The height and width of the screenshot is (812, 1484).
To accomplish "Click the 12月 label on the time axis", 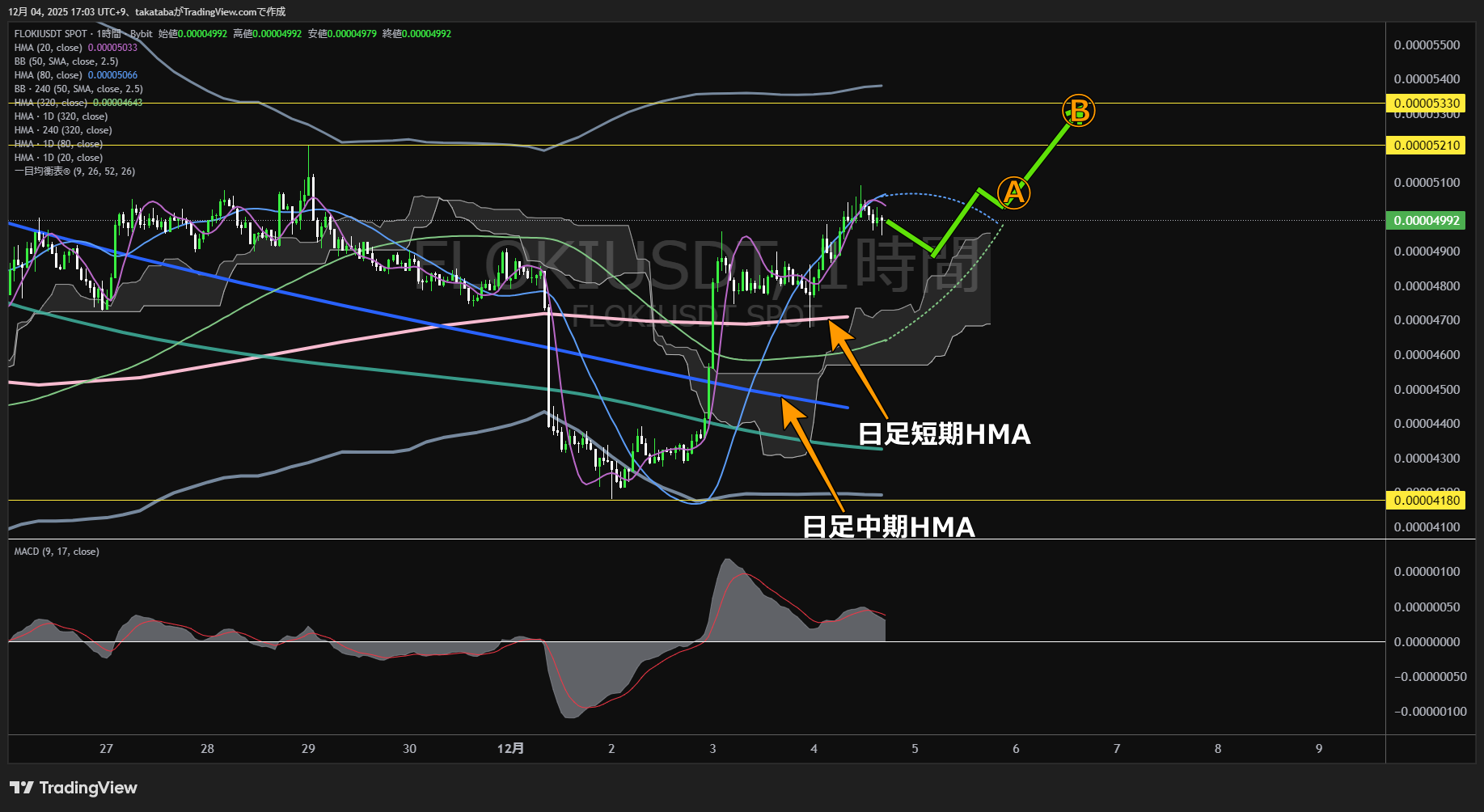I will click(510, 749).
